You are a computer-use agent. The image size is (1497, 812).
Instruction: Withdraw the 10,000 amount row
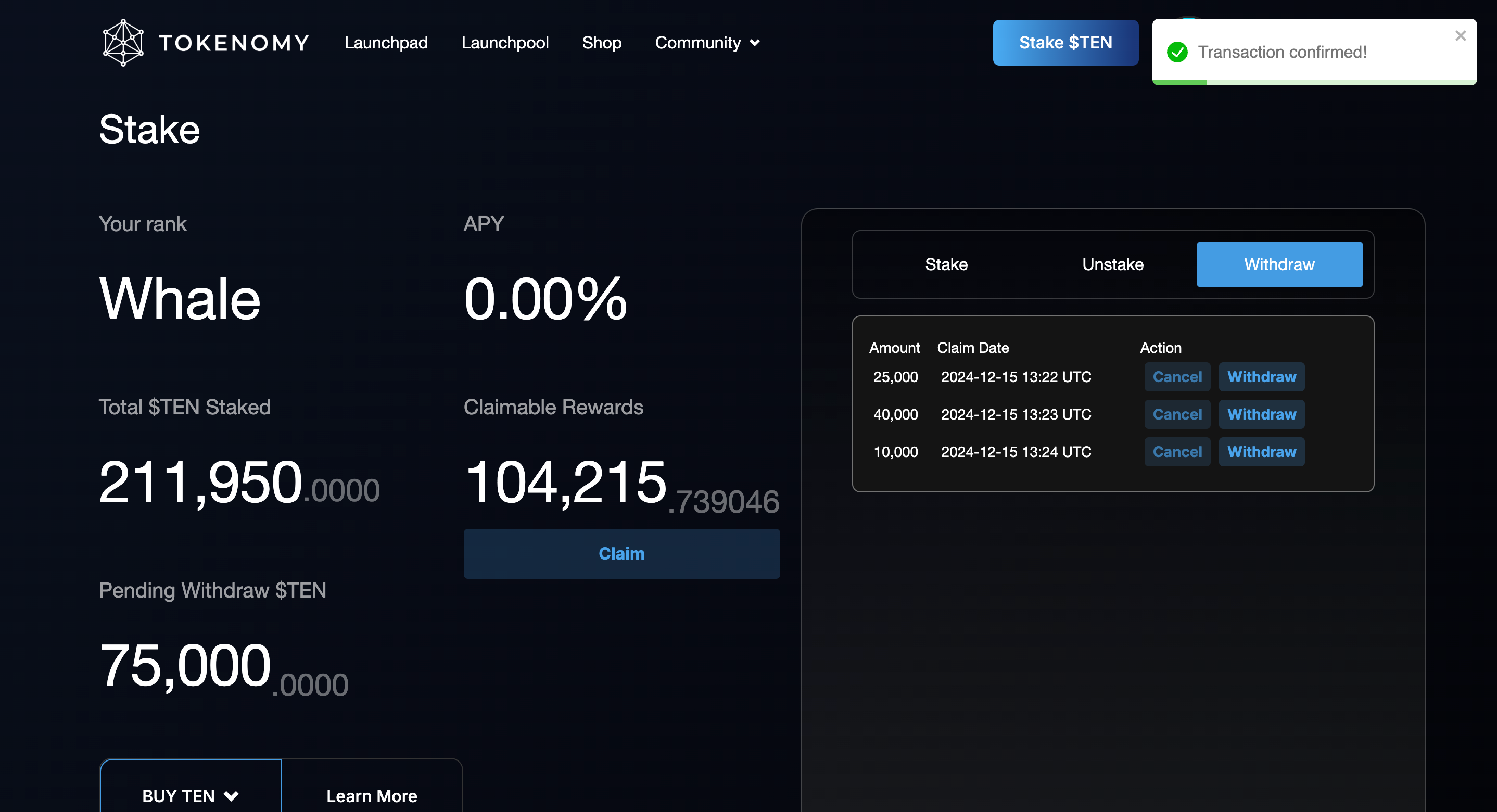[1261, 452]
